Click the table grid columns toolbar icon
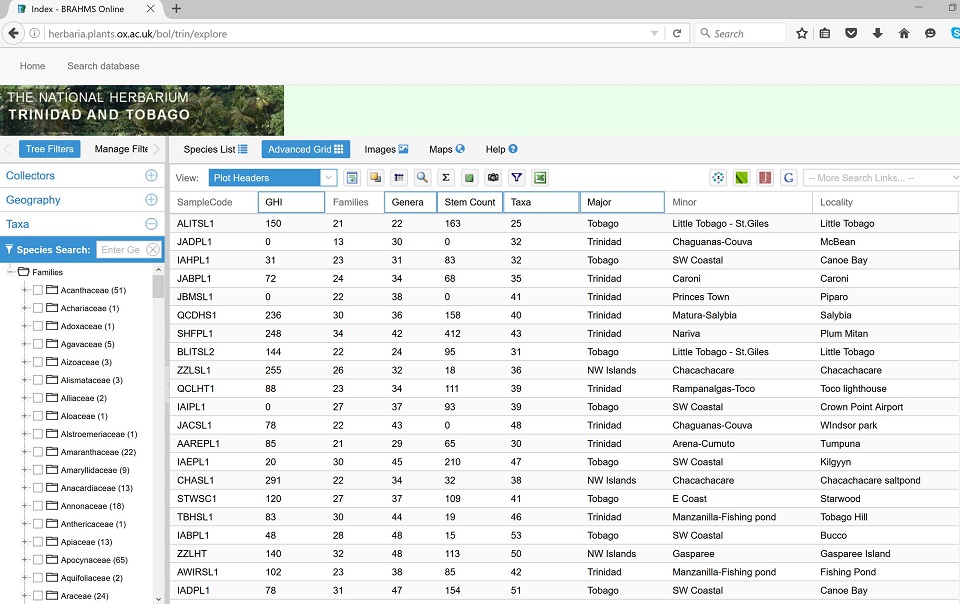The image size is (960, 604). pyautogui.click(x=399, y=177)
